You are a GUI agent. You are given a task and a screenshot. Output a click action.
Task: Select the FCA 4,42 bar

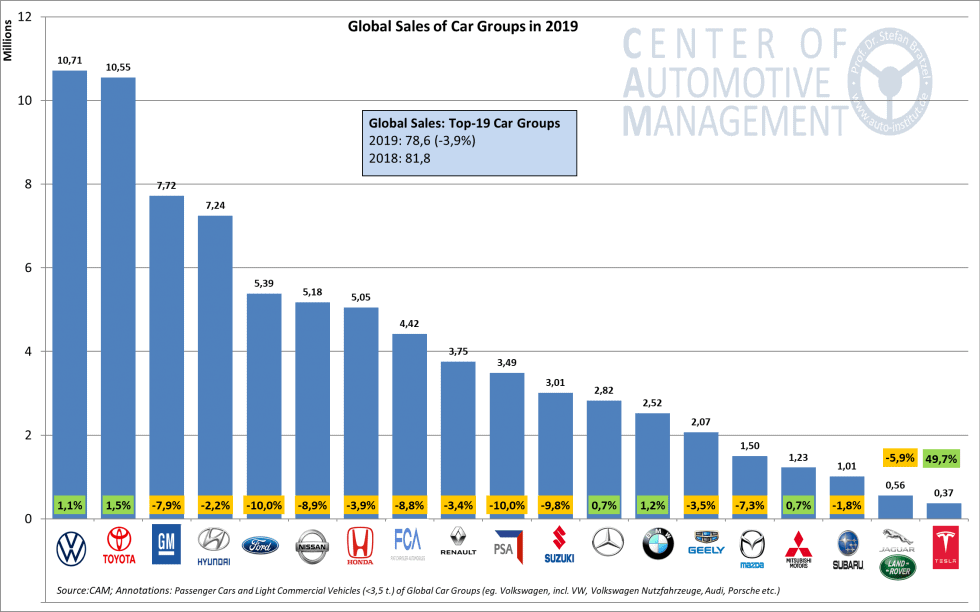pyautogui.click(x=409, y=426)
